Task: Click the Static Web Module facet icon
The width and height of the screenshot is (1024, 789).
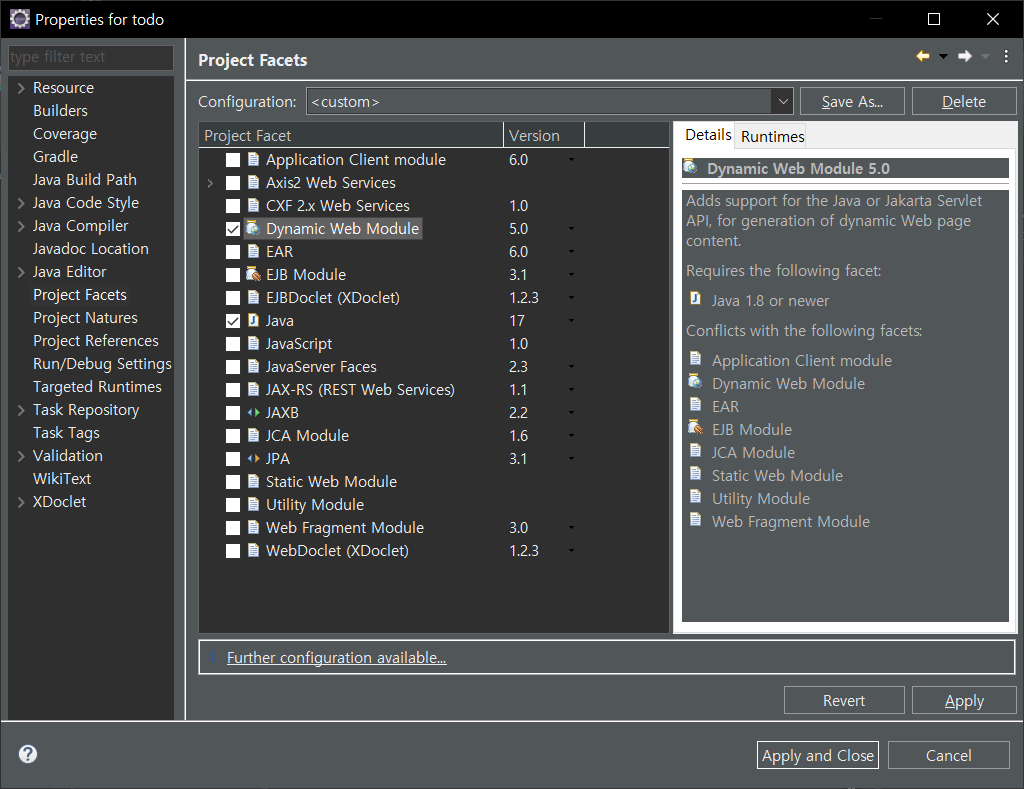Action: 253,481
